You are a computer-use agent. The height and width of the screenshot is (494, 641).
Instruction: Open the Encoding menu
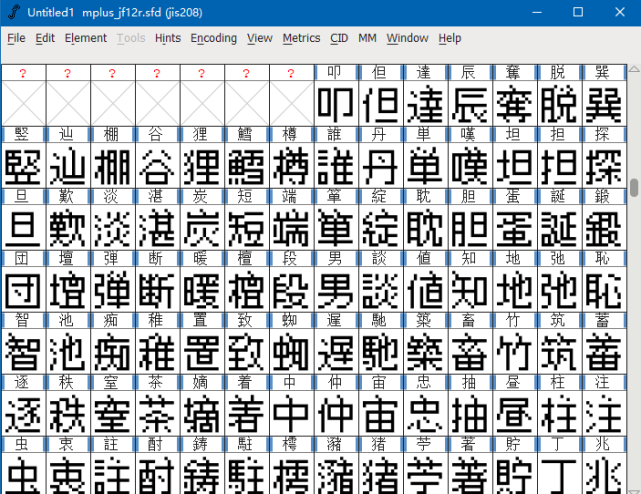(213, 38)
